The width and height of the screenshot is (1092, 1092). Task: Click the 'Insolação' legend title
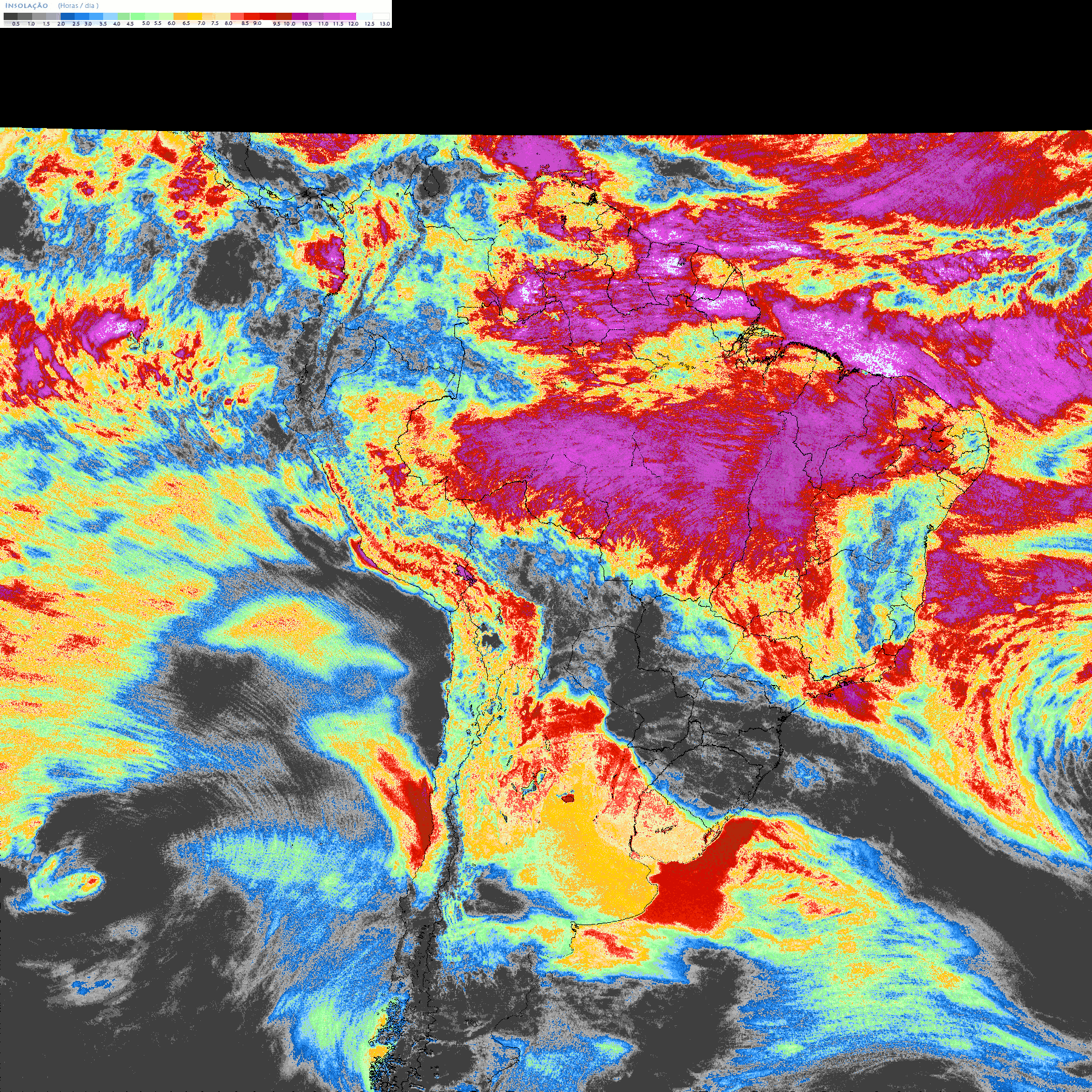point(27,5)
